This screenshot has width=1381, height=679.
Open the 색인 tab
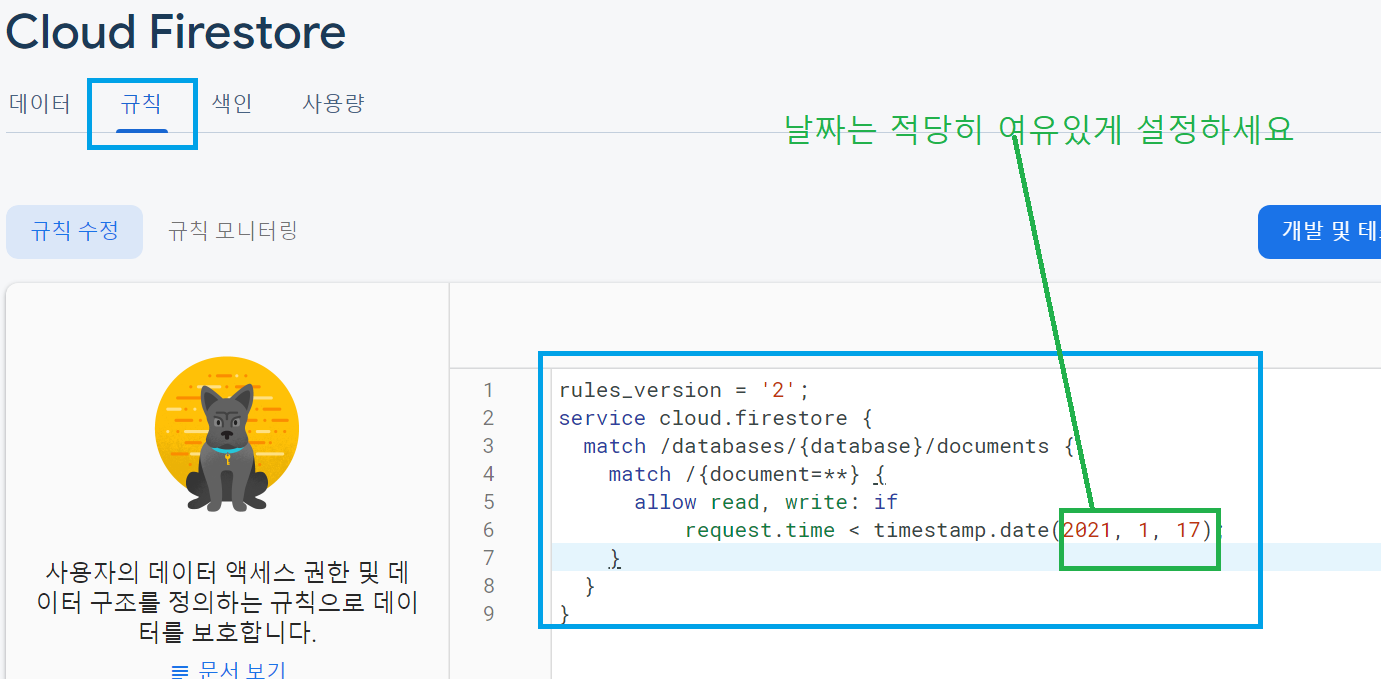[x=232, y=104]
